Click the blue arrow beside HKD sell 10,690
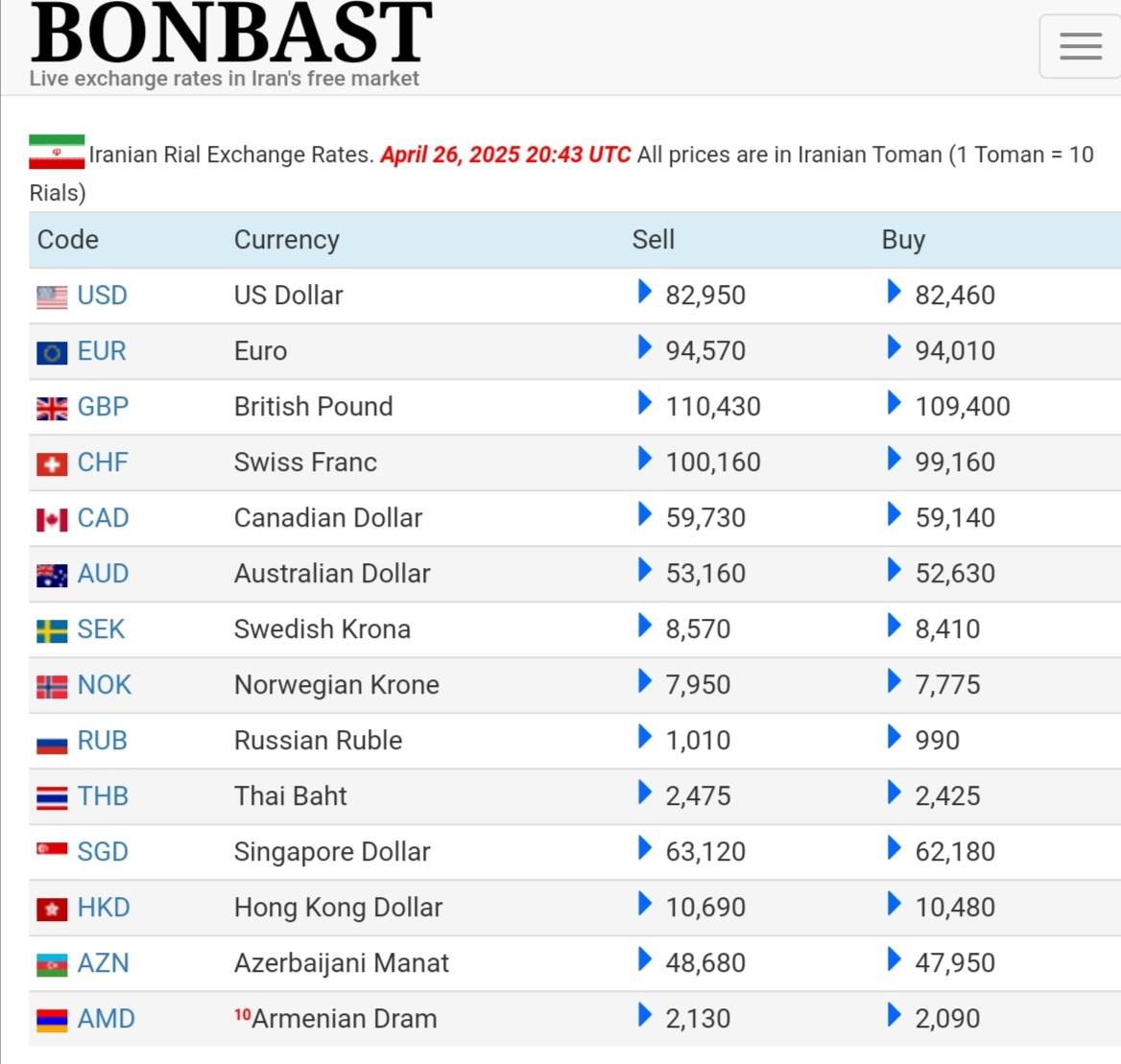1121x1064 pixels. (645, 905)
